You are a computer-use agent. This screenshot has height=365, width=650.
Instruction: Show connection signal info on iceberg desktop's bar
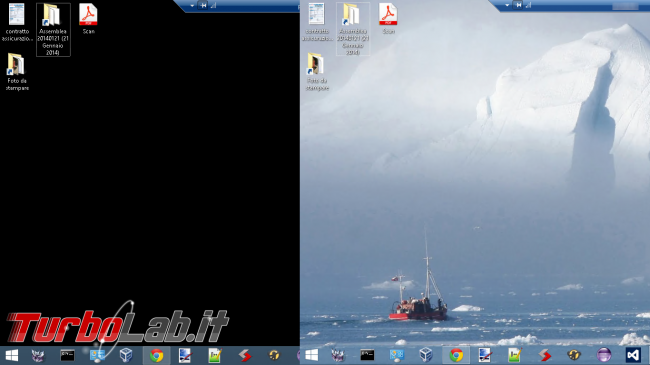coord(529,5)
